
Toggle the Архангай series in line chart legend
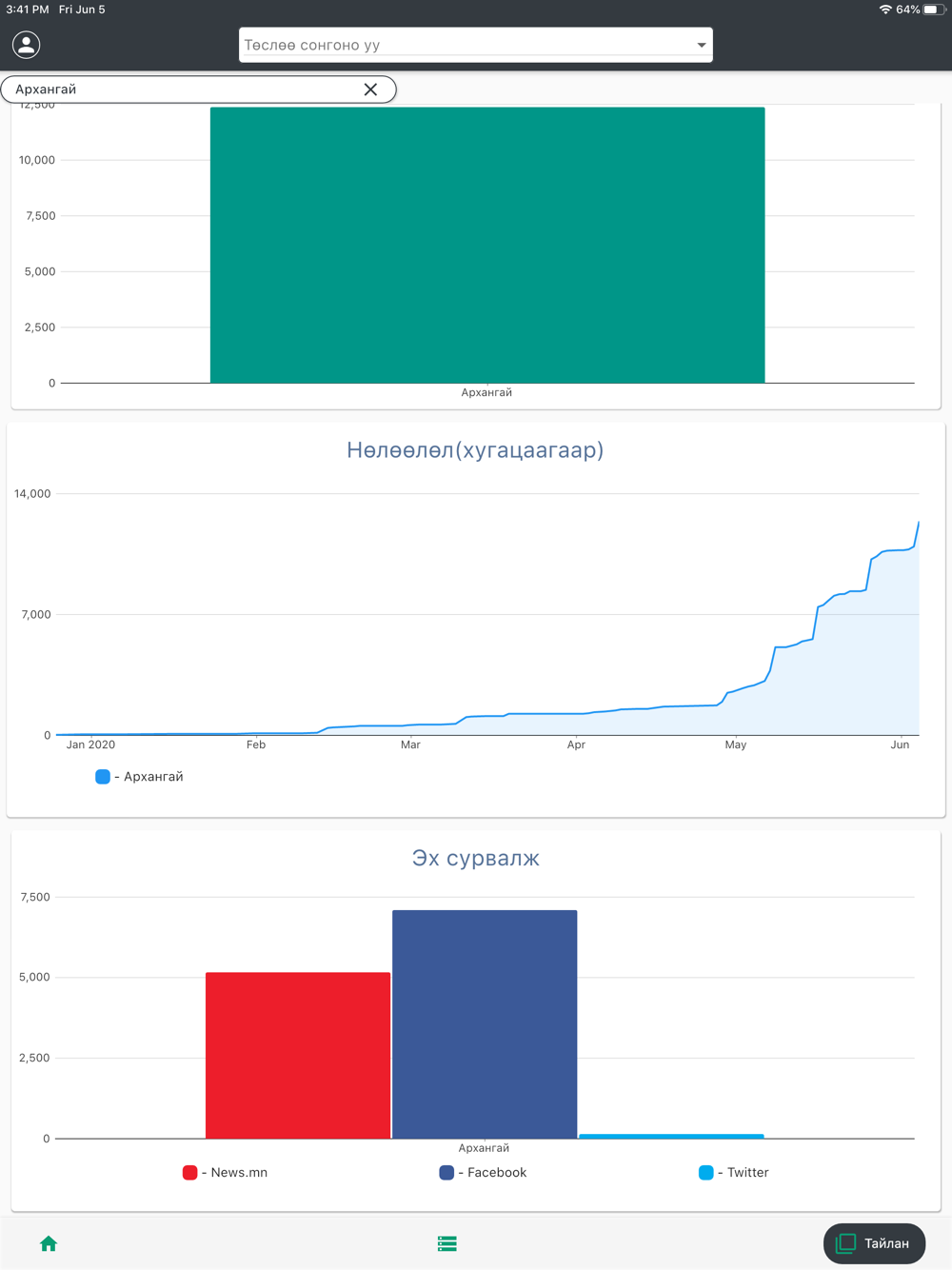point(140,777)
